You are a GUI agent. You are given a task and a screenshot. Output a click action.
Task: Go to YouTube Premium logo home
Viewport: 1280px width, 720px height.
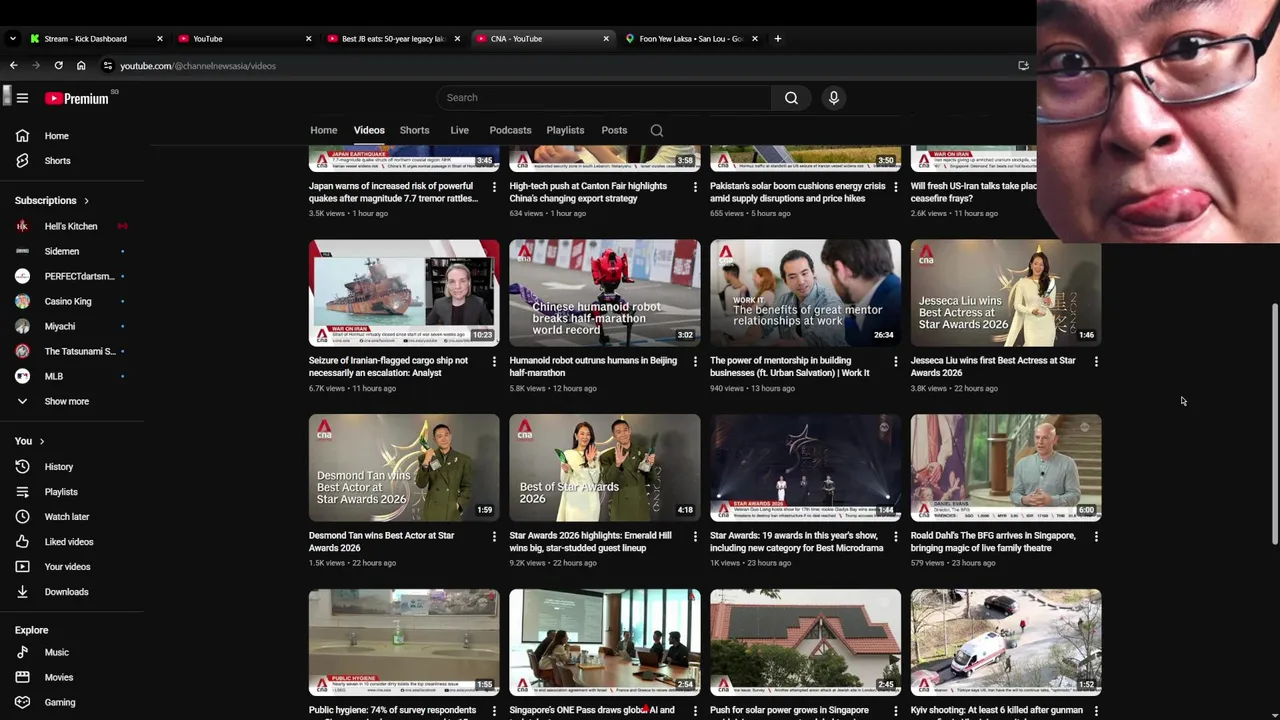click(x=76, y=98)
